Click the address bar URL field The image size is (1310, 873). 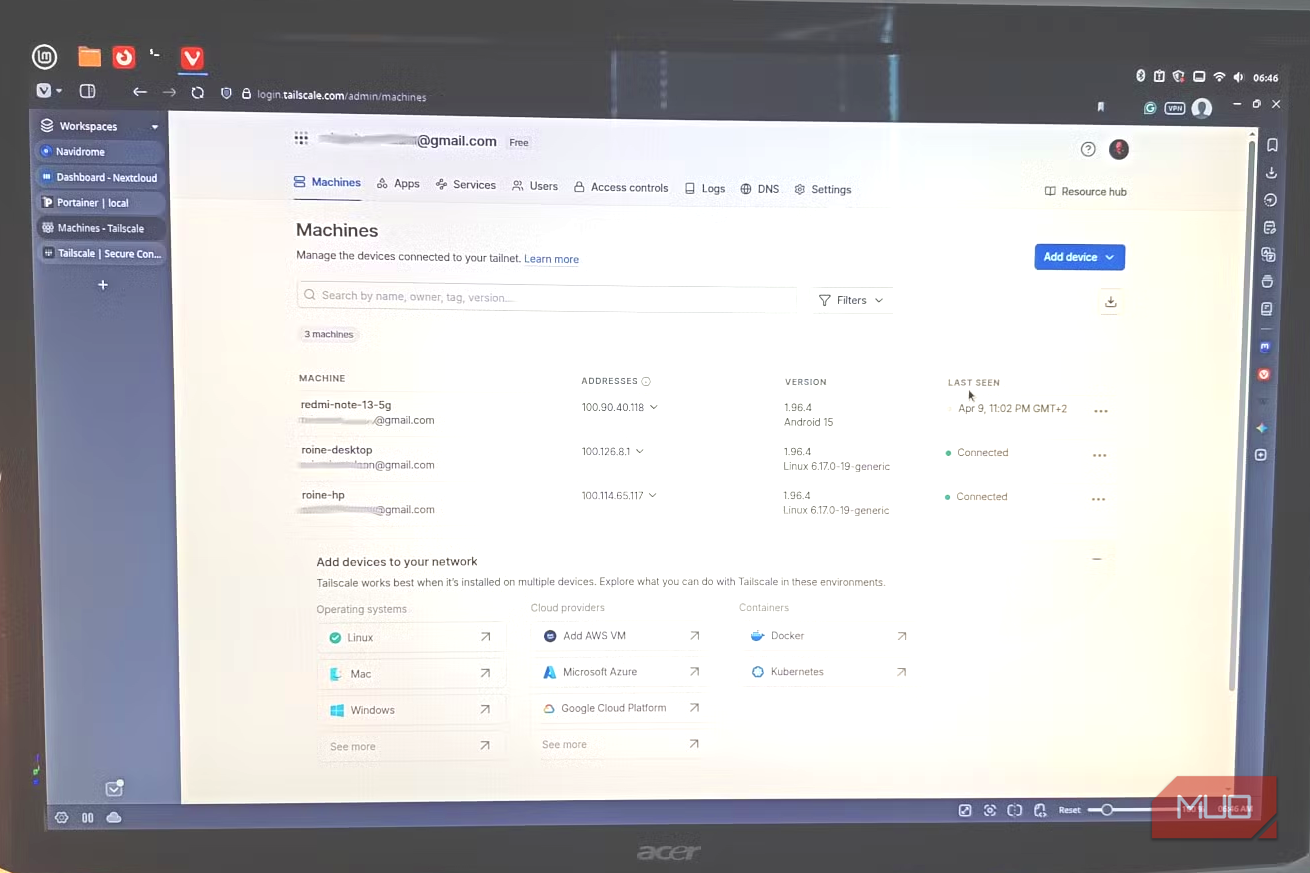[341, 96]
